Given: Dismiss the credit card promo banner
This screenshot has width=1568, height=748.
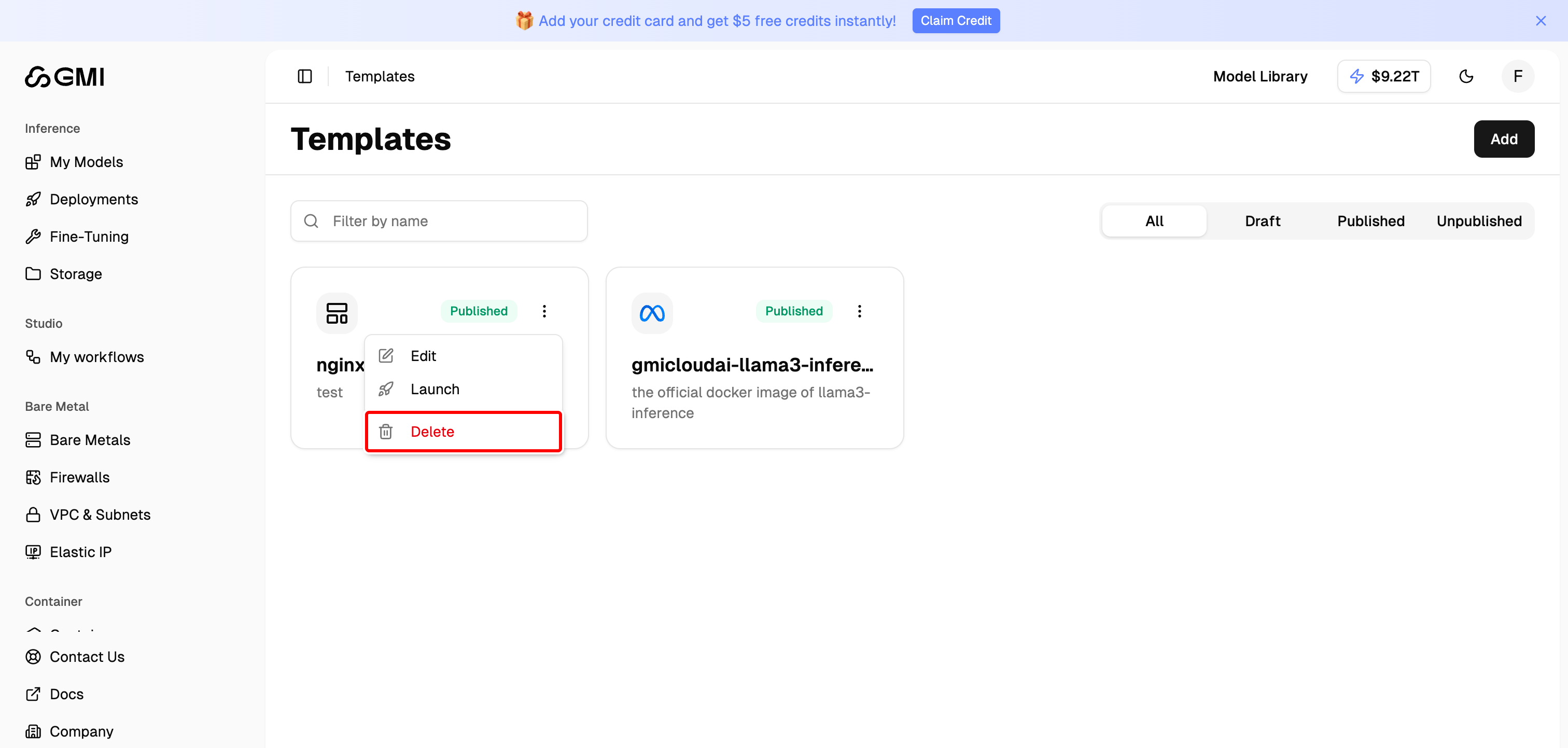Looking at the screenshot, I should pyautogui.click(x=1541, y=21).
